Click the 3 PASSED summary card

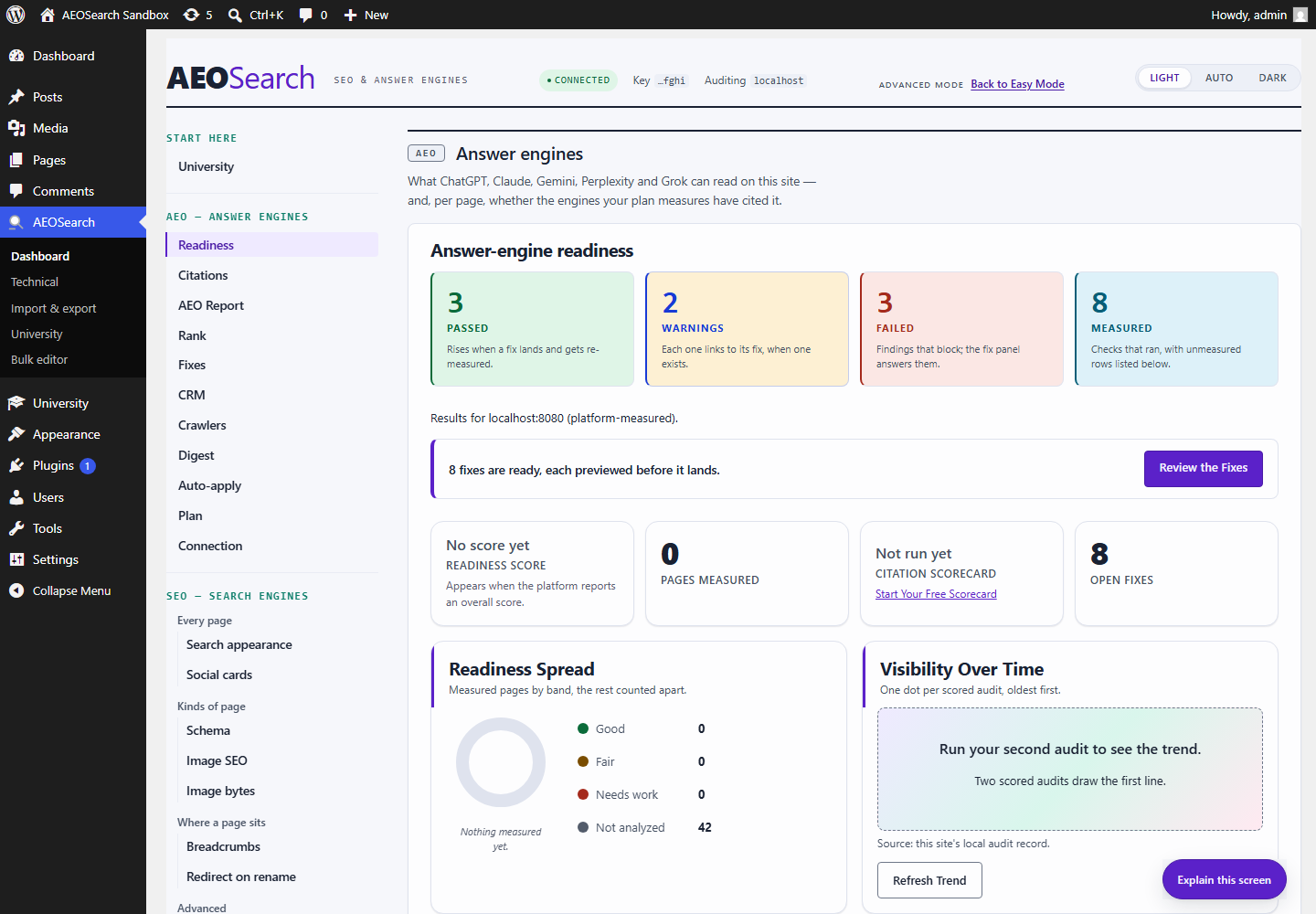coord(532,329)
